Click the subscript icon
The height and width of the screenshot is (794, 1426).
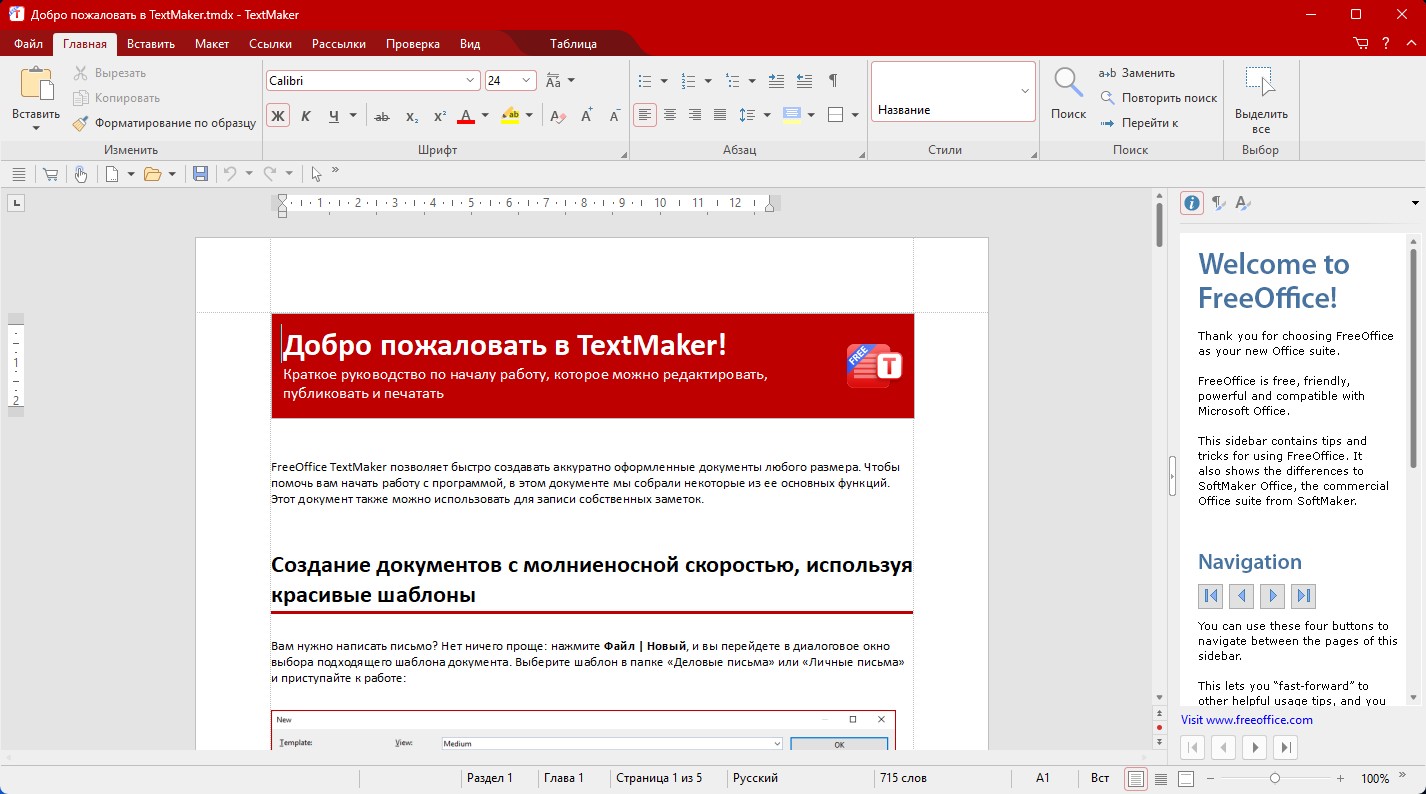click(x=412, y=116)
